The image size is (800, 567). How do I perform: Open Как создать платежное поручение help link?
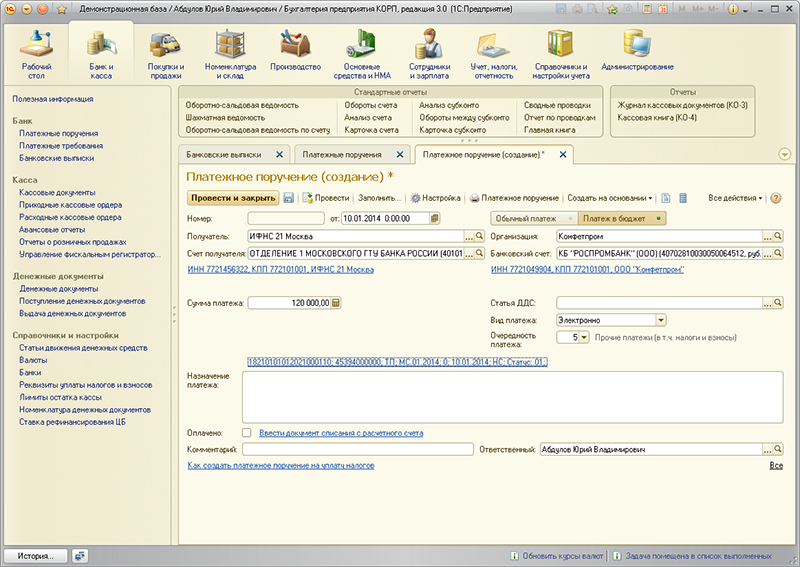pyautogui.click(x=281, y=465)
